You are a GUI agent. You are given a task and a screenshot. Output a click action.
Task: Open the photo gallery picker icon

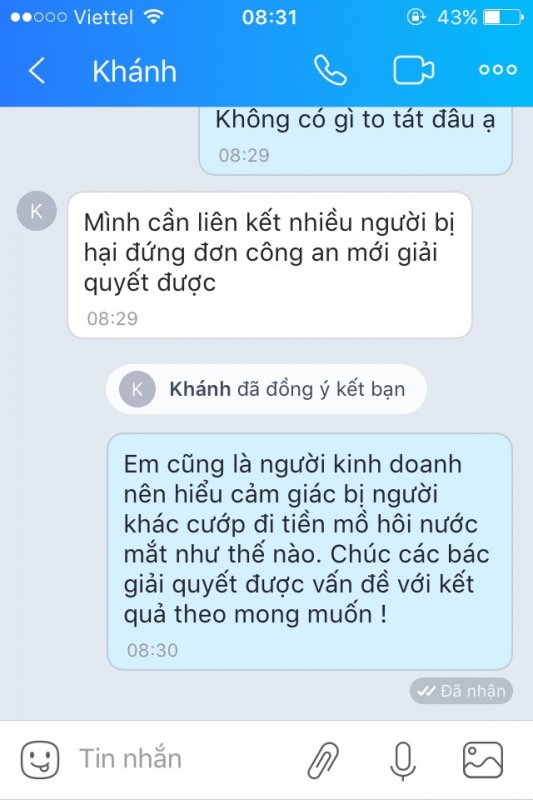(x=483, y=760)
